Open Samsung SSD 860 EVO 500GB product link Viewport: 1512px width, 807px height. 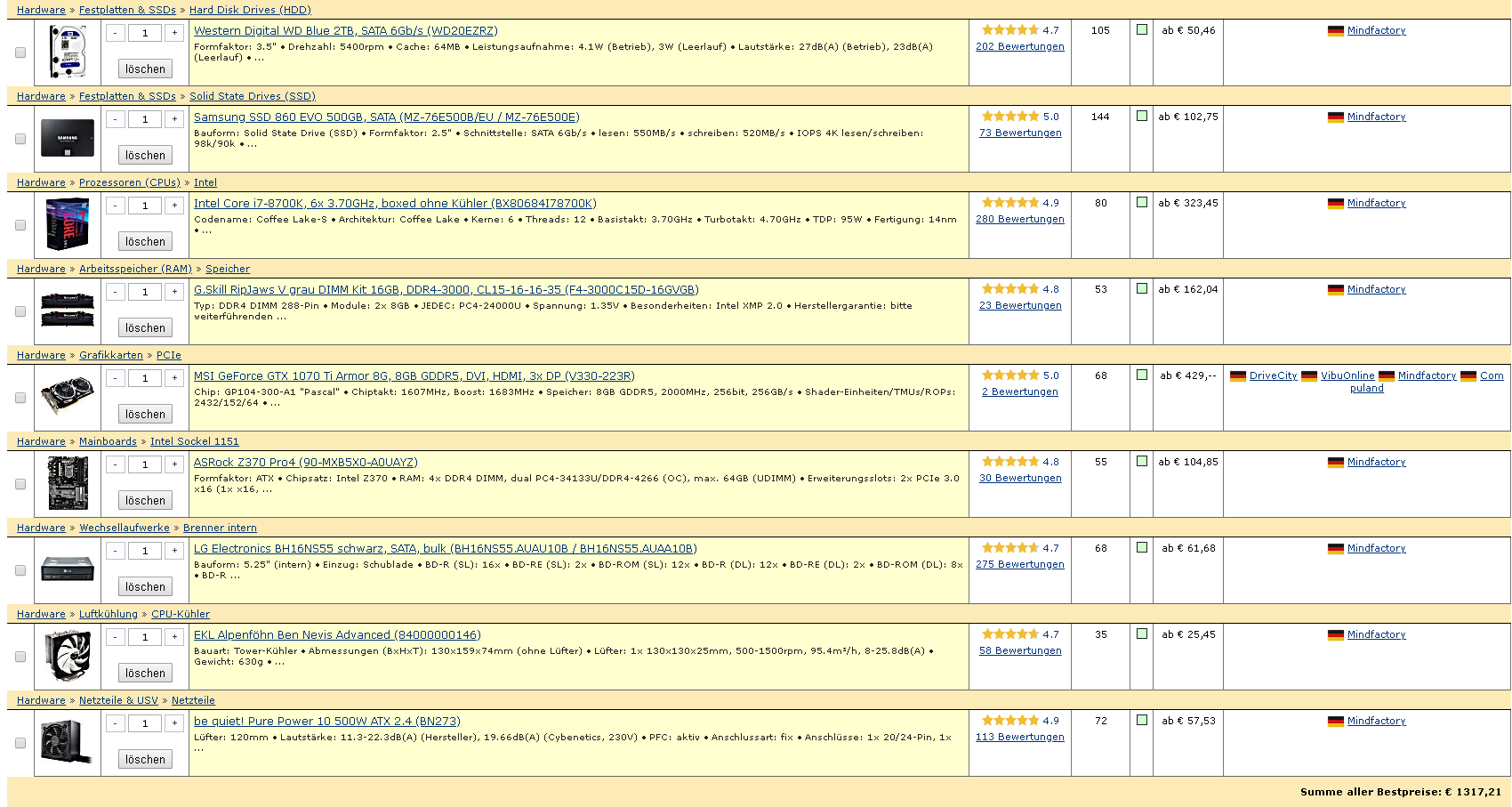387,117
